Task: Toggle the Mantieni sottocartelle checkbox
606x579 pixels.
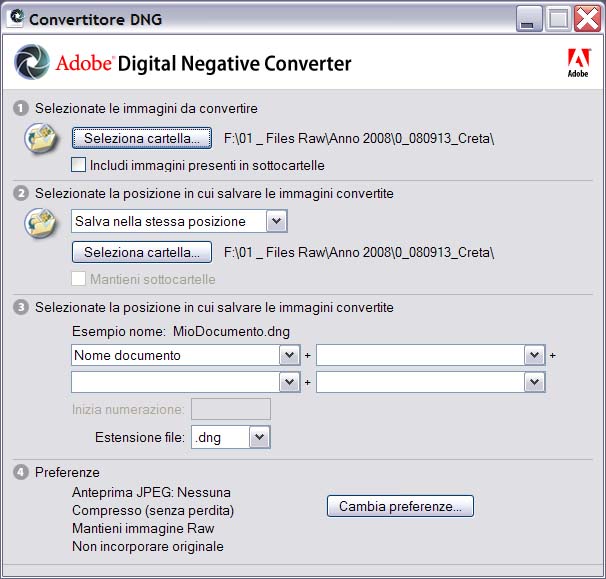Action: pos(78,279)
